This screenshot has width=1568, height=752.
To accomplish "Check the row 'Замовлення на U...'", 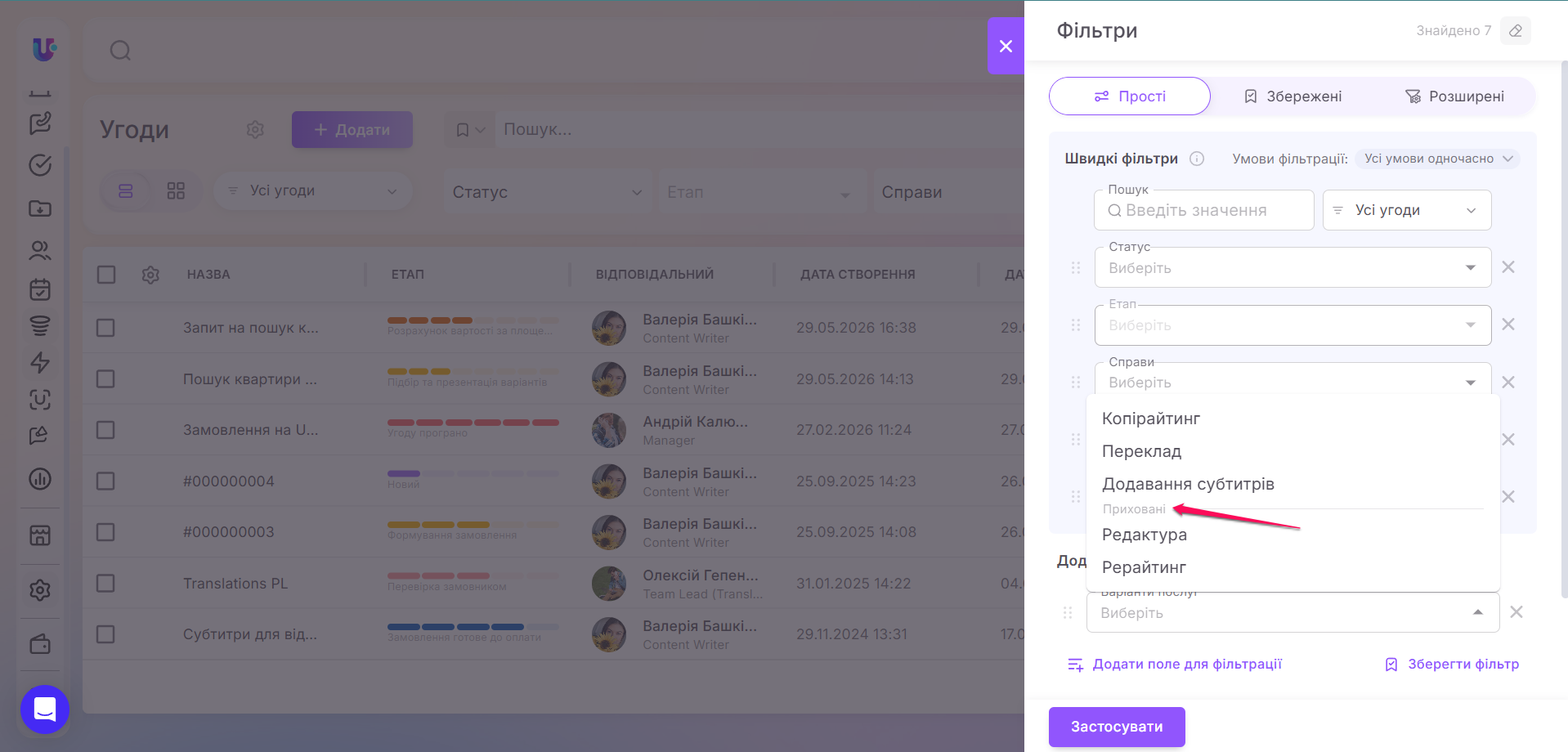I will click(105, 430).
